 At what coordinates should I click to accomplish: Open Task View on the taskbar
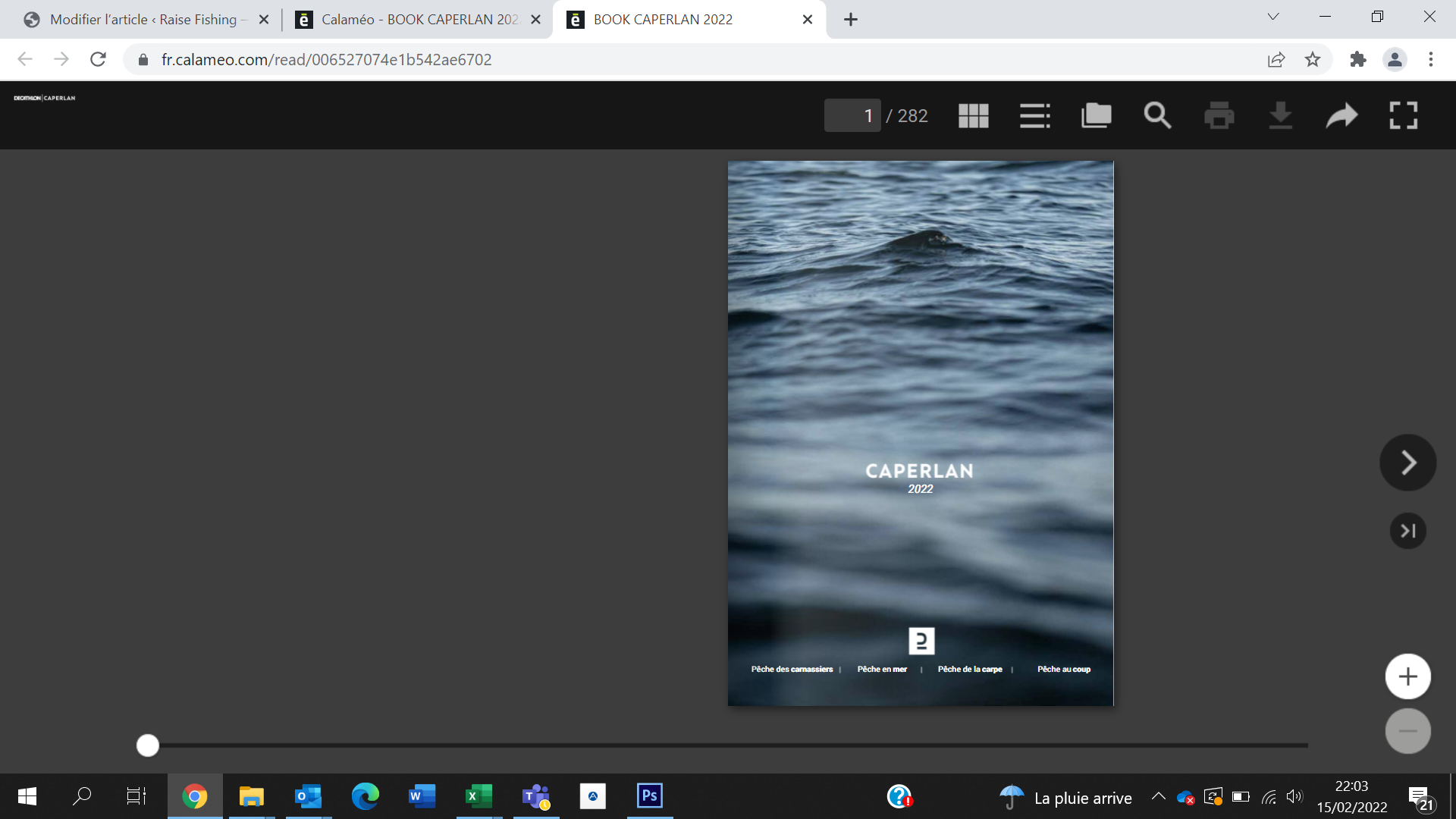click(x=136, y=796)
